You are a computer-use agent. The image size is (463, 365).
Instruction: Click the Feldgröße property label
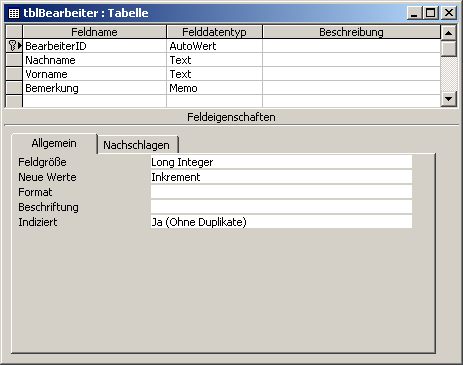(x=42, y=162)
